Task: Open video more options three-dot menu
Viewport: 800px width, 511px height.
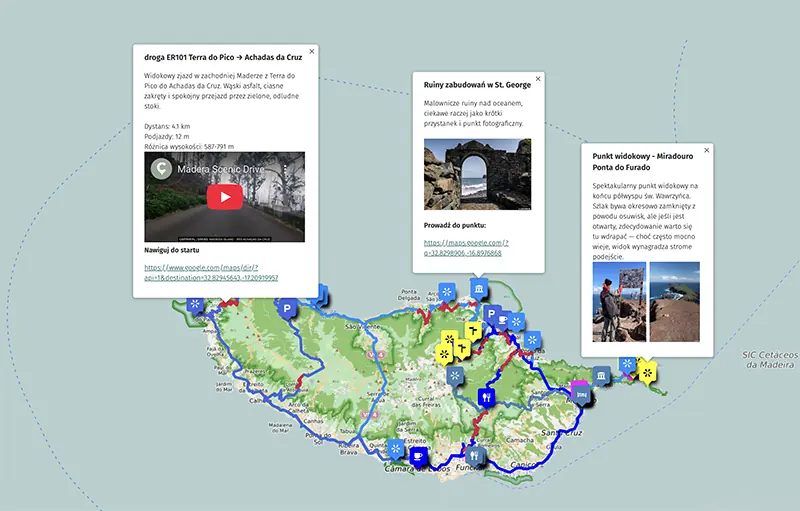Action: pos(285,169)
